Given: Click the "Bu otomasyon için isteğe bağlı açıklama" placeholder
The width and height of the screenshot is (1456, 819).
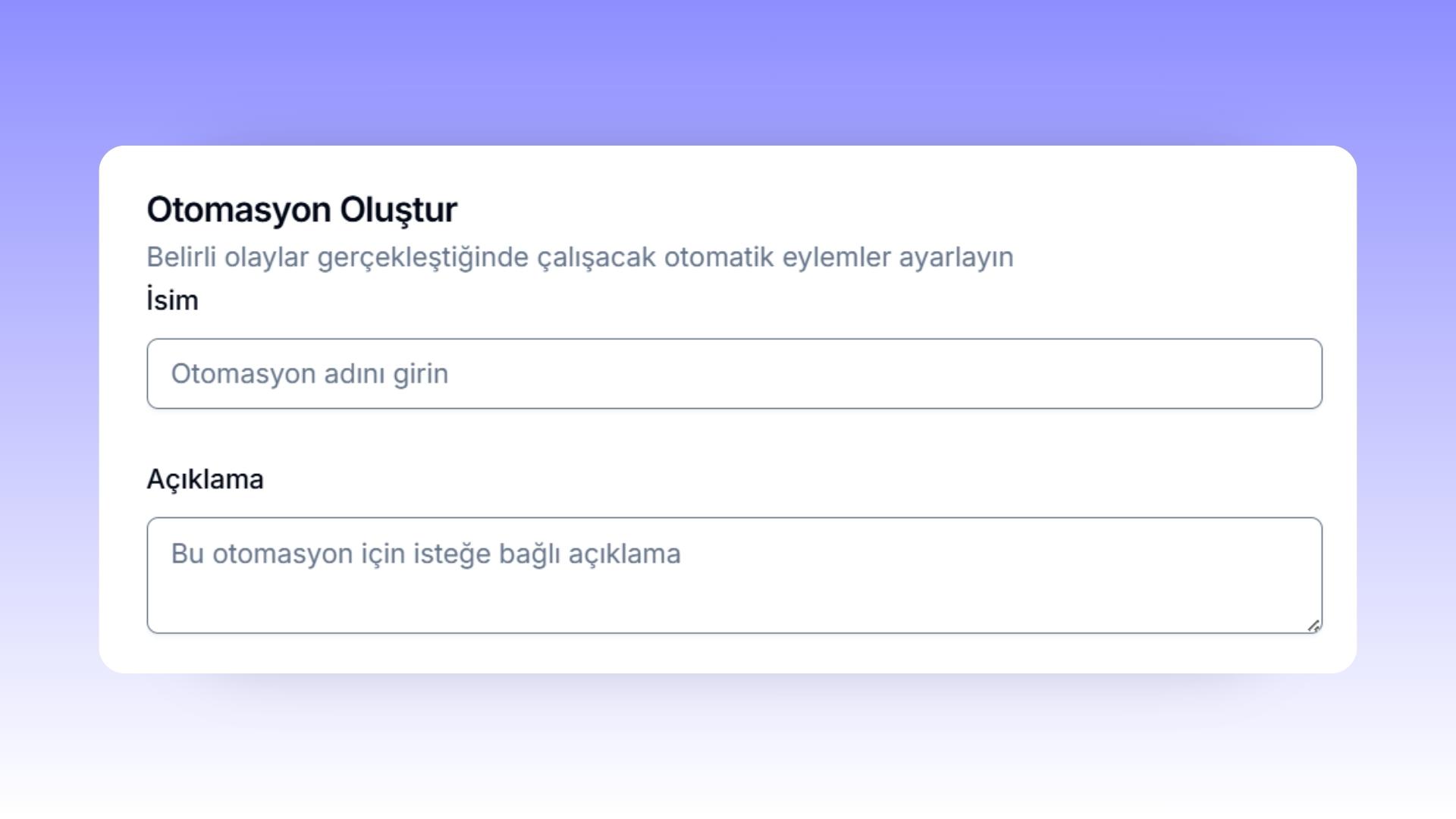Looking at the screenshot, I should [x=425, y=554].
